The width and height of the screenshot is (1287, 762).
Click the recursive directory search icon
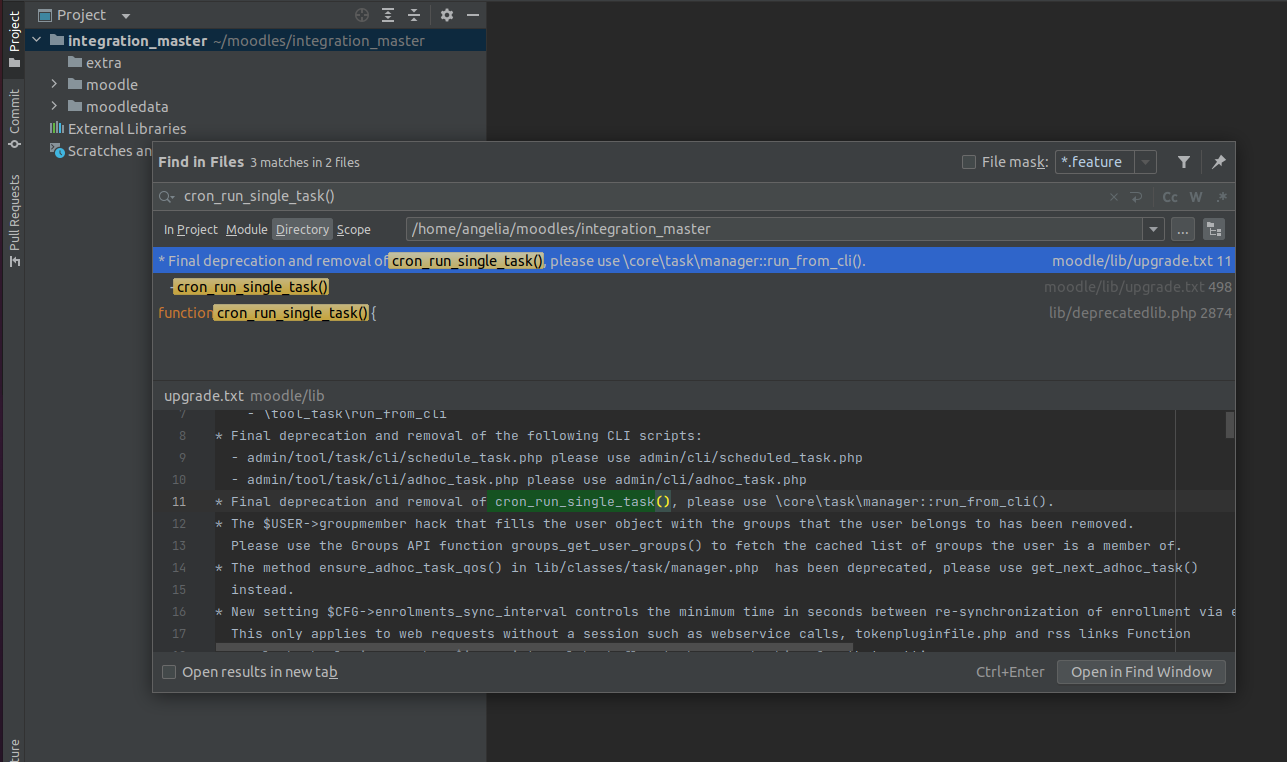pyautogui.click(x=1214, y=229)
